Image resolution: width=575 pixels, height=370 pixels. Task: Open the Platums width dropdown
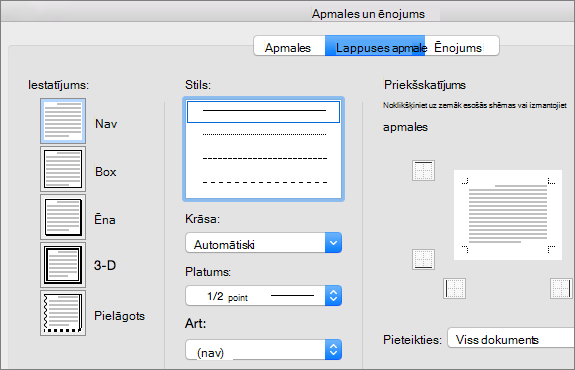pyautogui.click(x=264, y=296)
